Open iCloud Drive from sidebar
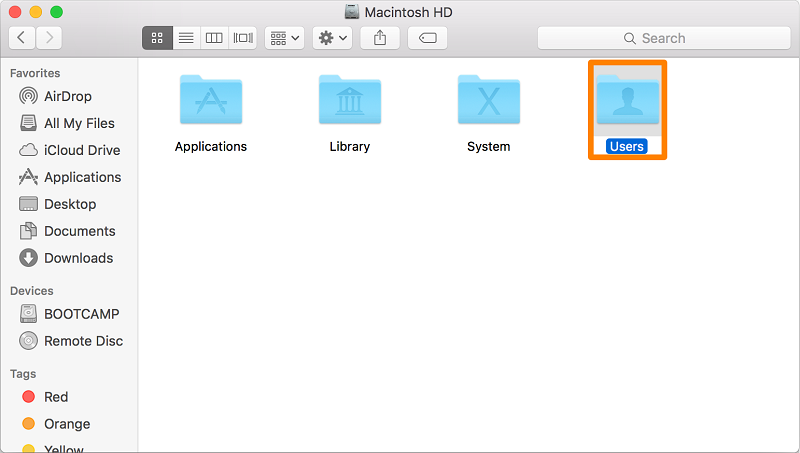 [81, 150]
